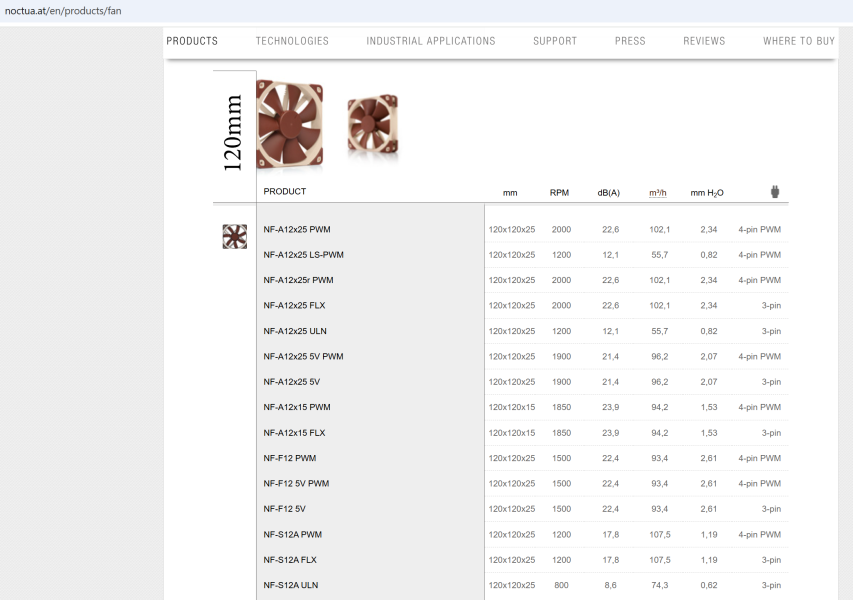Open the NF-A12x25 5V PWM product page
Image resolution: width=853 pixels, height=600 pixels.
[304, 357]
